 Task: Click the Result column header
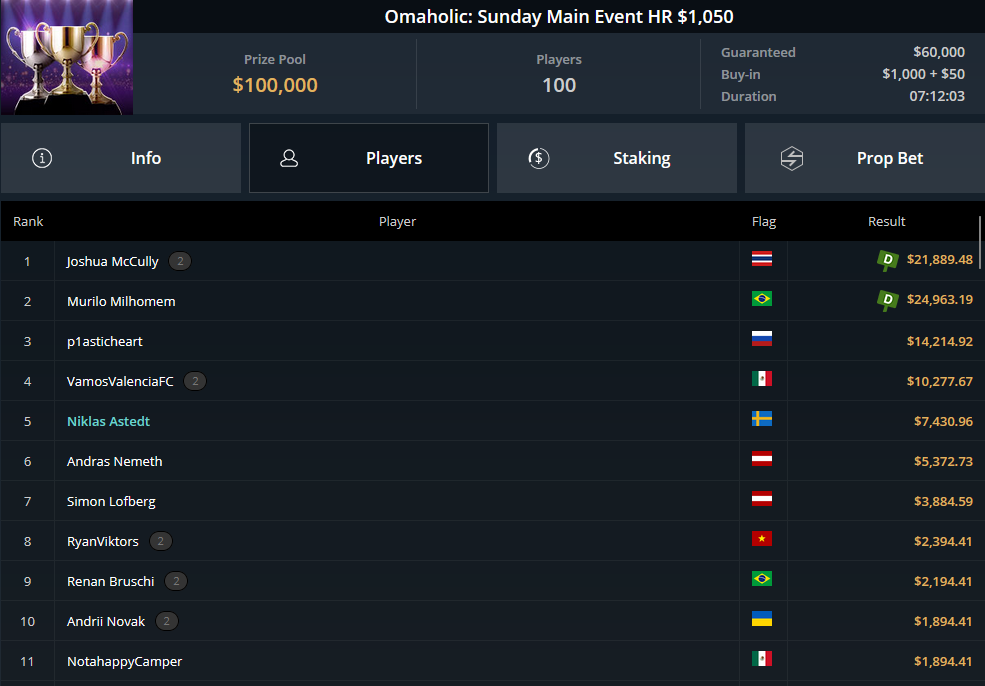click(886, 221)
